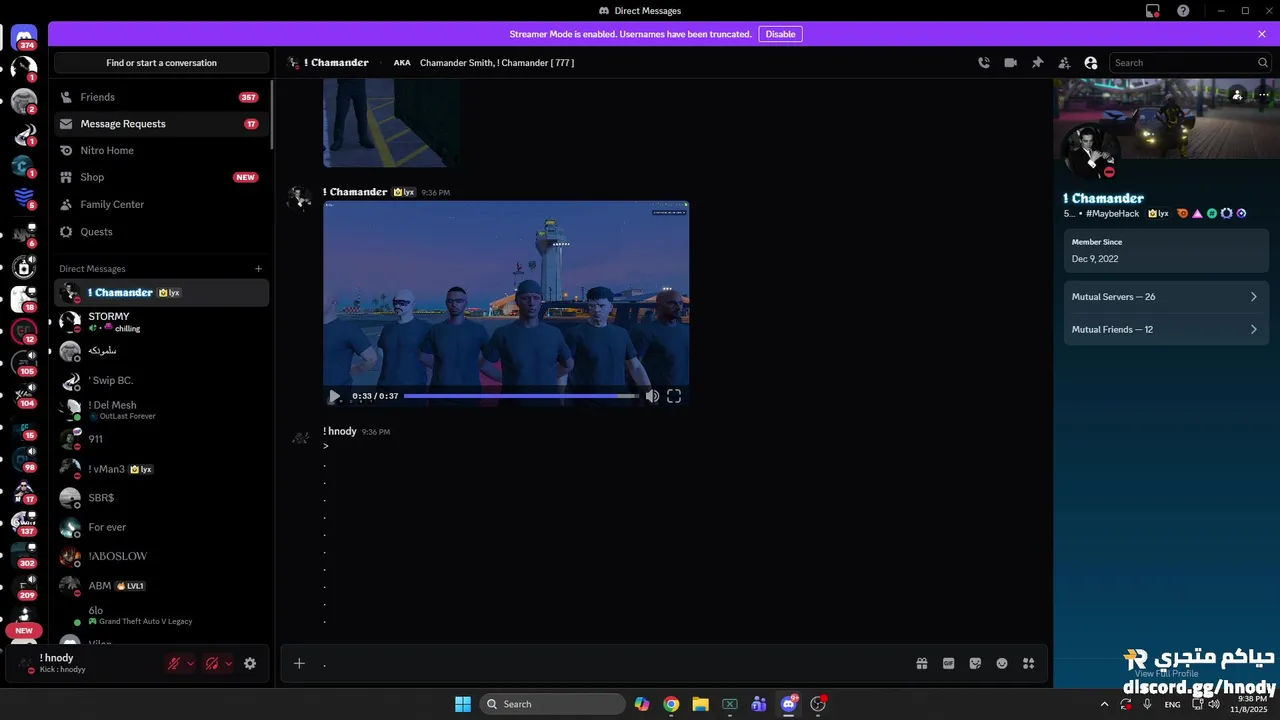Start a video call
Image resolution: width=1280 pixels, height=720 pixels.
pos(1011,62)
